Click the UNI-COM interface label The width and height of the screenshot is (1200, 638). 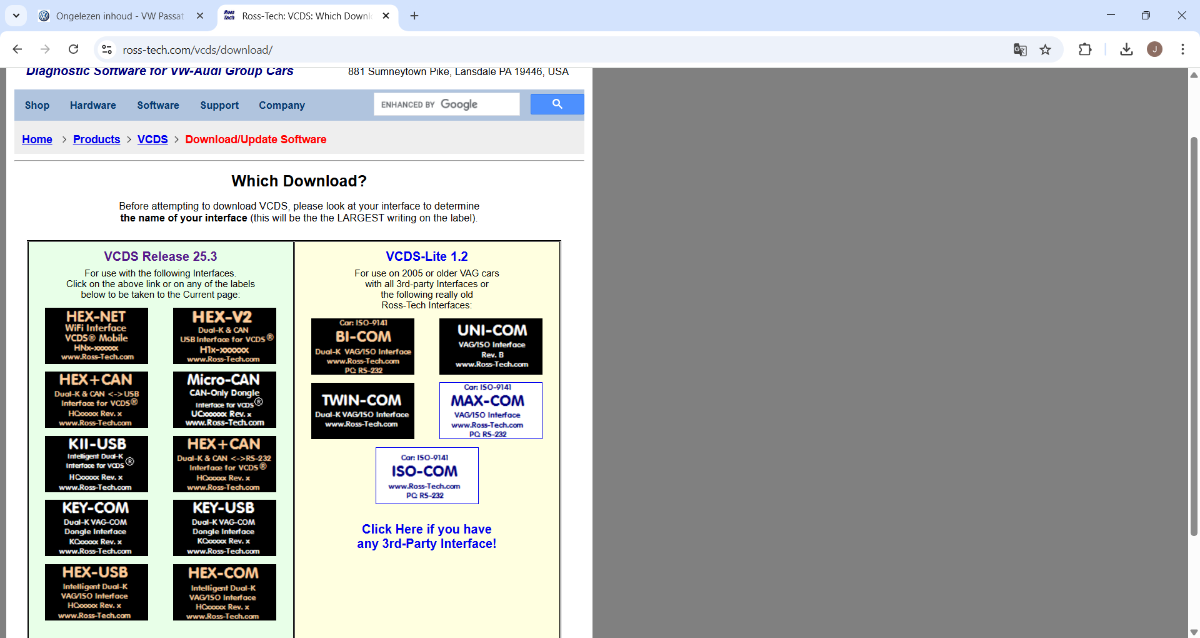(491, 346)
